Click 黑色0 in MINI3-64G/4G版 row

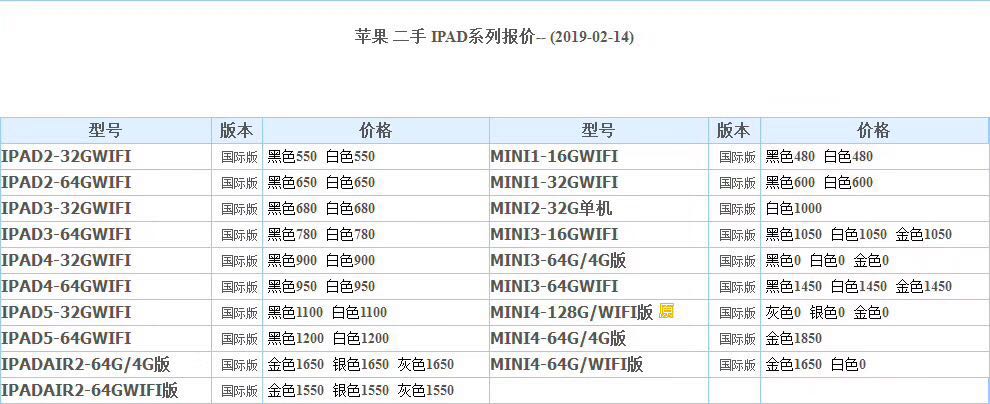pyautogui.click(x=783, y=261)
